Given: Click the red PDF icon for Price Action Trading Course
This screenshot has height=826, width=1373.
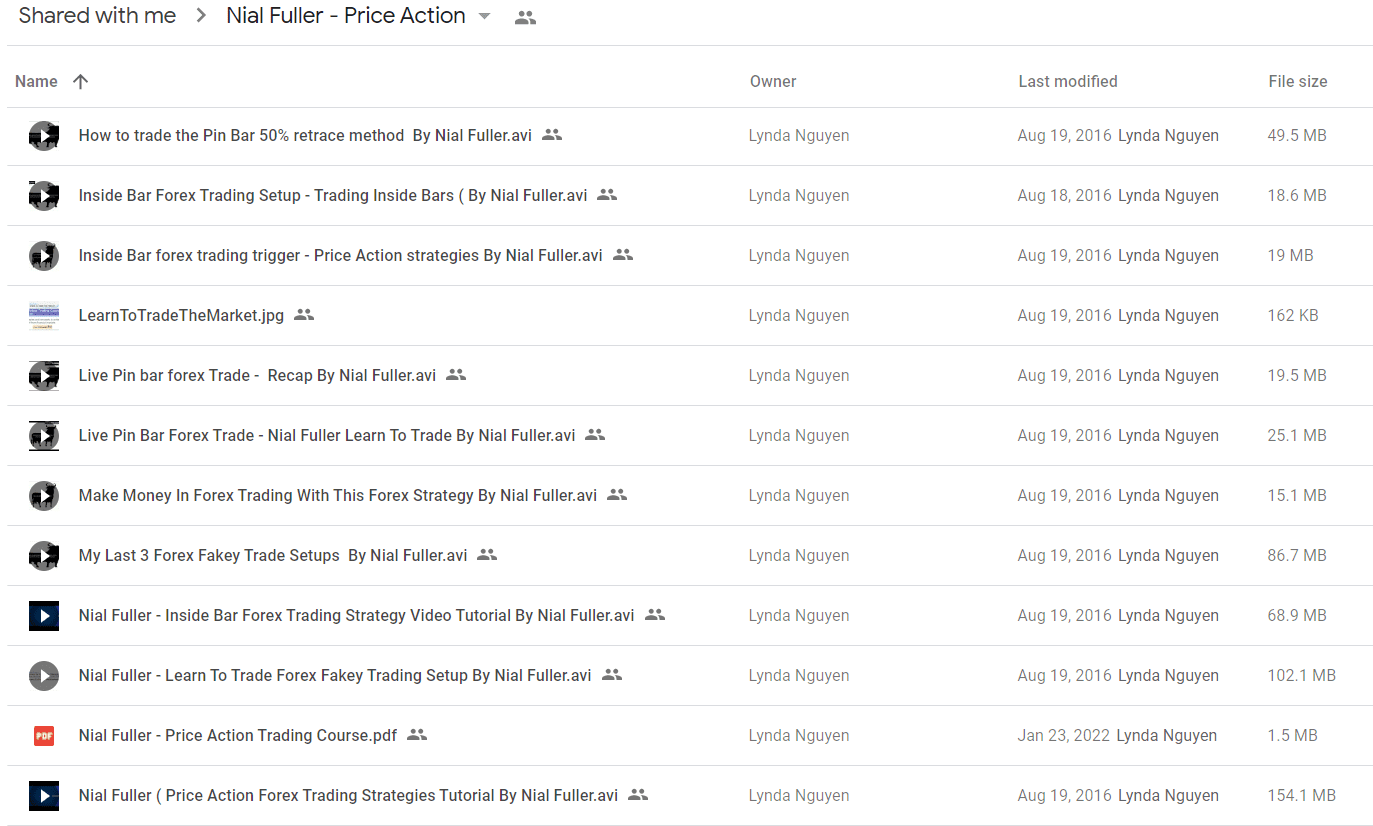Looking at the screenshot, I should click(44, 736).
